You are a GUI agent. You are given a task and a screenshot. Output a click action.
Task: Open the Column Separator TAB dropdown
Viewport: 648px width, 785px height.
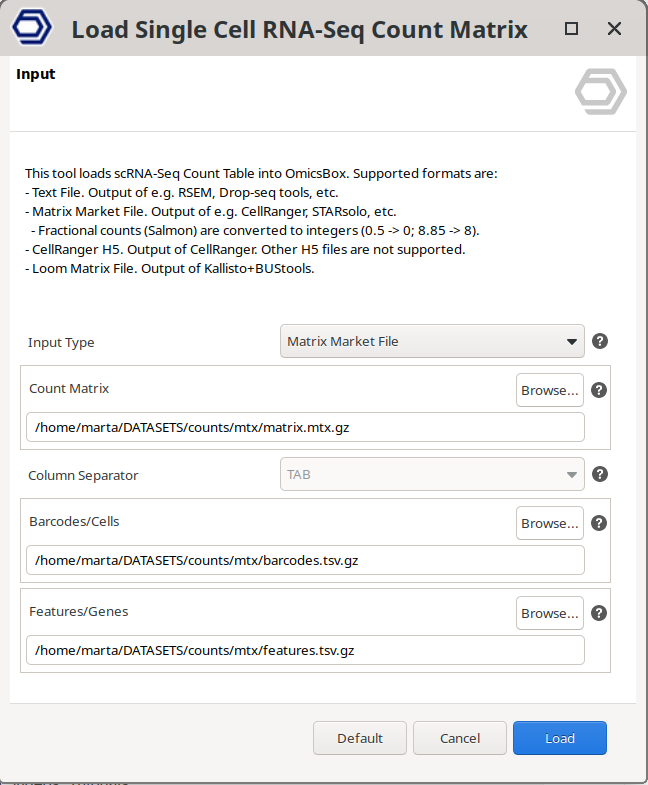coord(432,475)
